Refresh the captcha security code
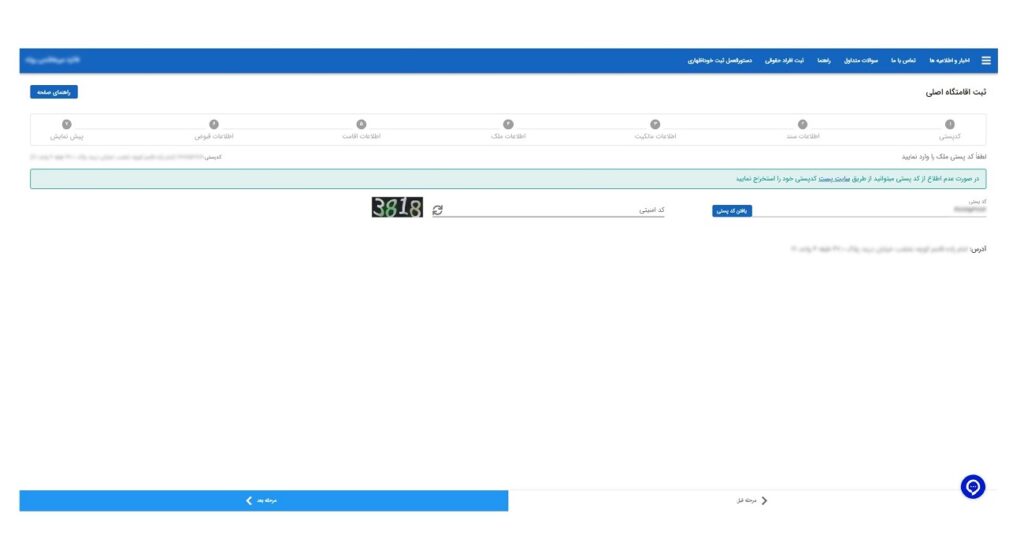The image size is (1024, 554). tap(437, 211)
